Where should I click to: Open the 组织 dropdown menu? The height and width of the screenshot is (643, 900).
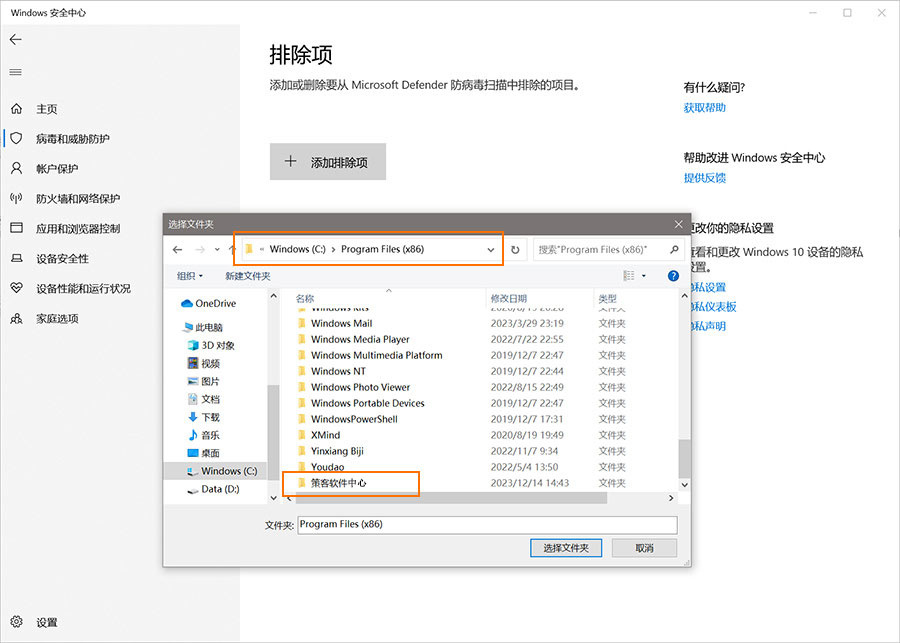coord(190,276)
